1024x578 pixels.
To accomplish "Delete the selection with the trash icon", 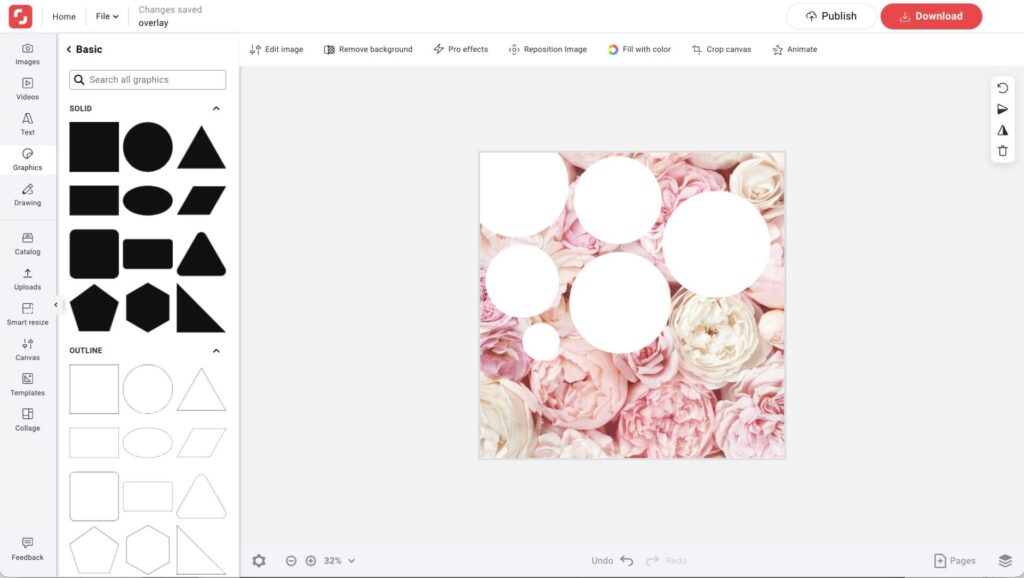I will tap(1003, 151).
